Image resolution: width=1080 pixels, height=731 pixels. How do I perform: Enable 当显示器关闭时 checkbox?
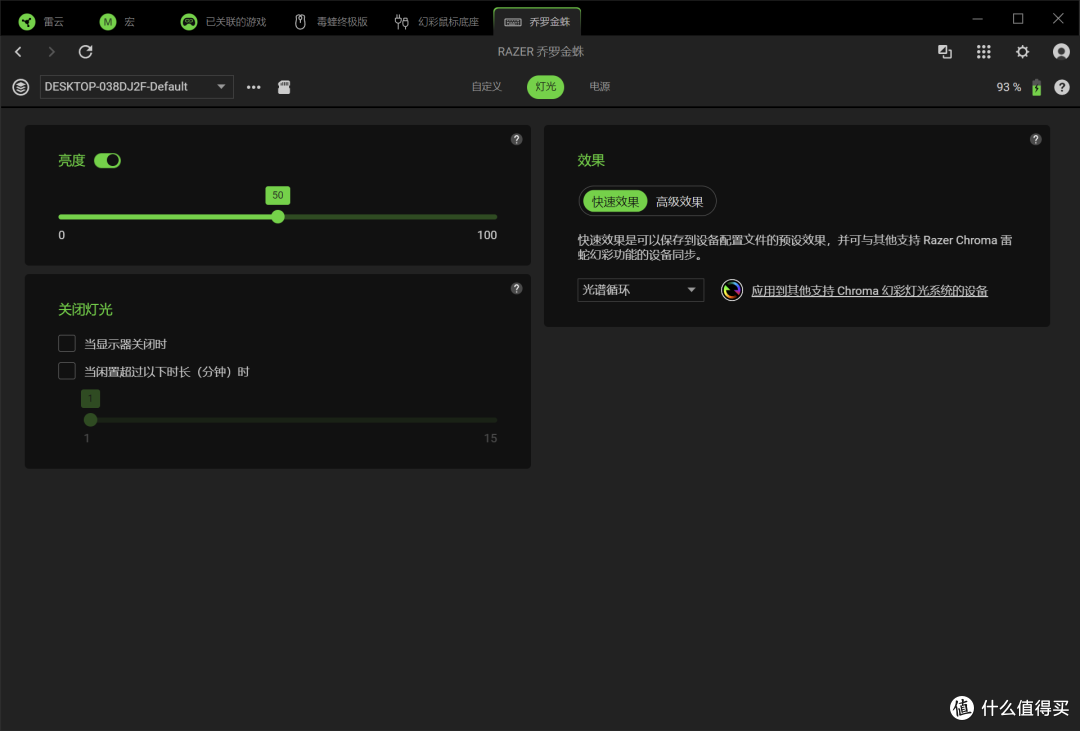tap(67, 343)
